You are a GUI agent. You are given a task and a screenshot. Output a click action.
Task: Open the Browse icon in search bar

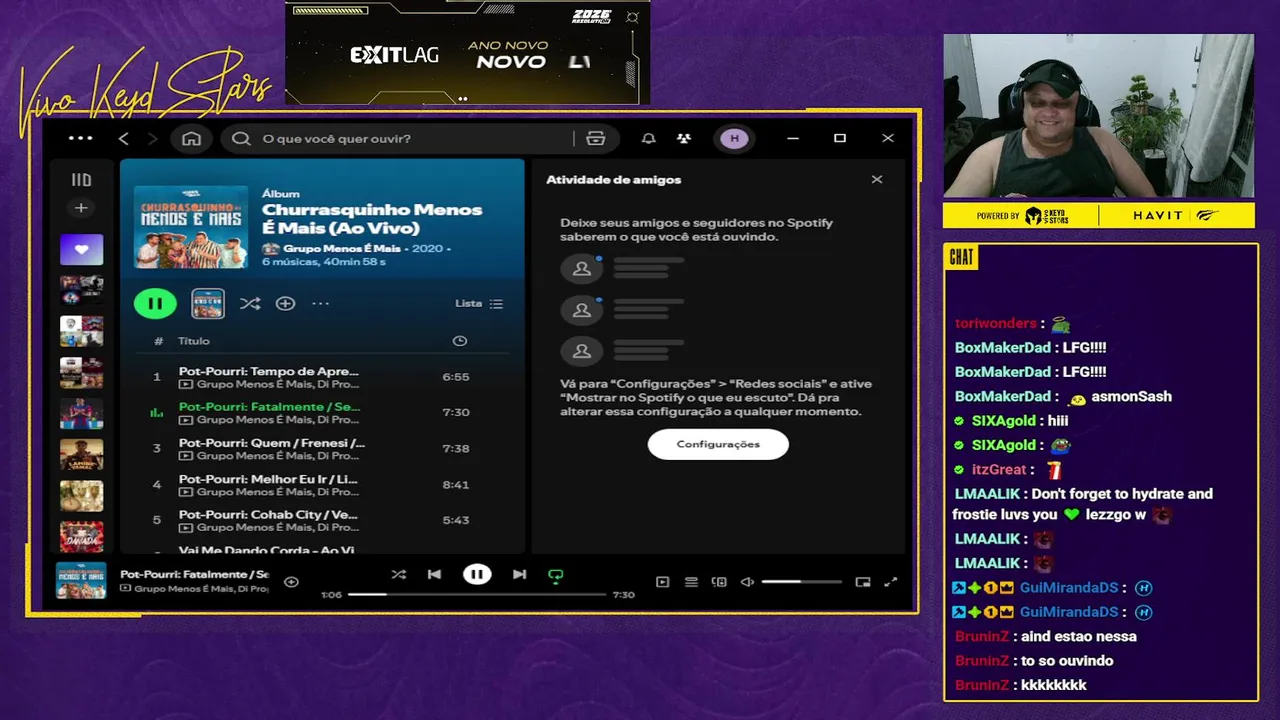pos(596,138)
